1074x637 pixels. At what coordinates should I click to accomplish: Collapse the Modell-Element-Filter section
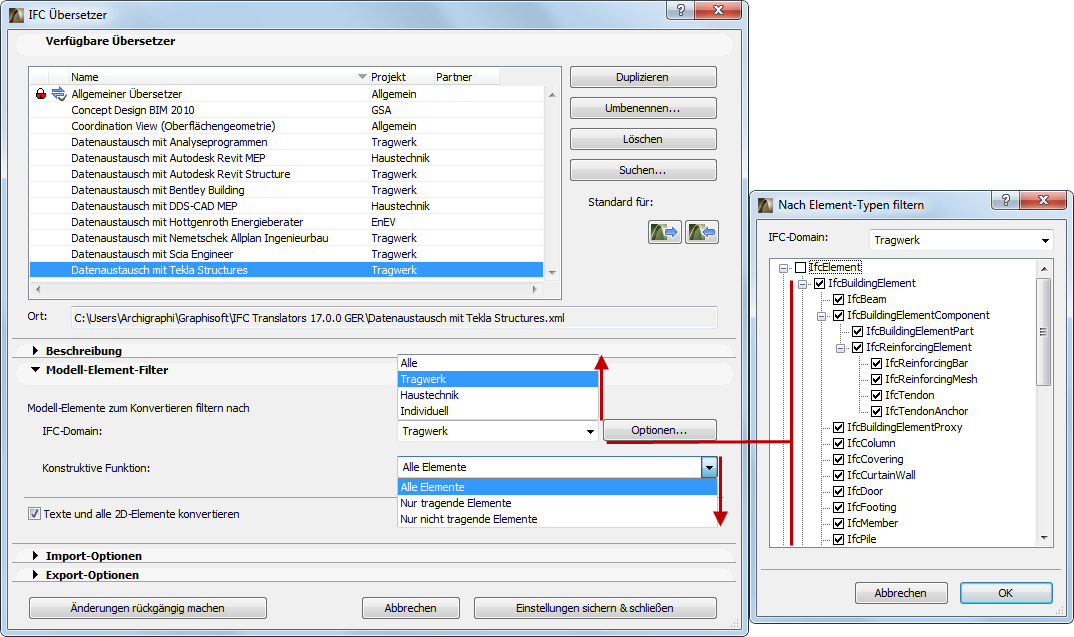click(x=36, y=370)
